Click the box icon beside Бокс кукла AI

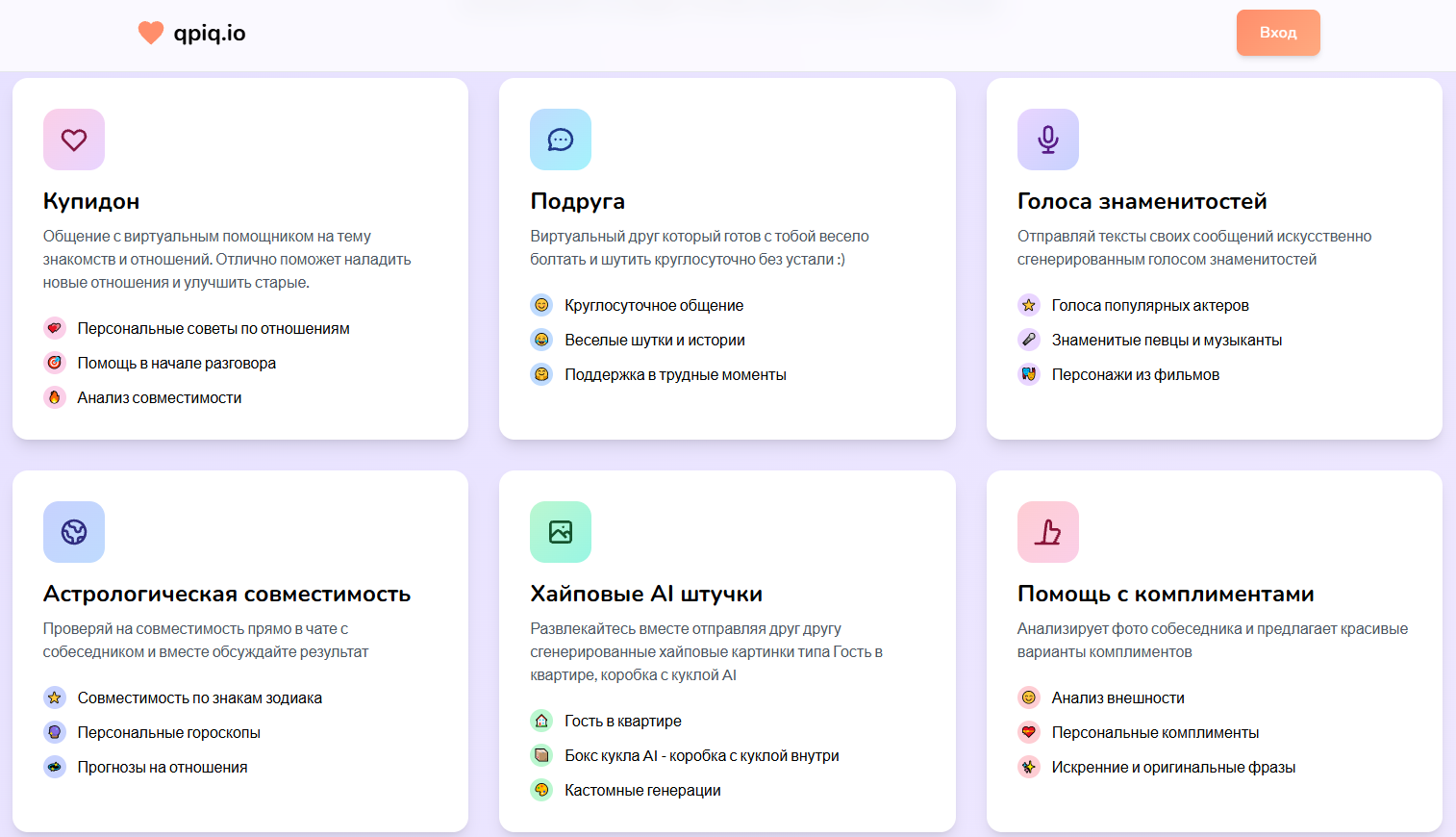[541, 755]
